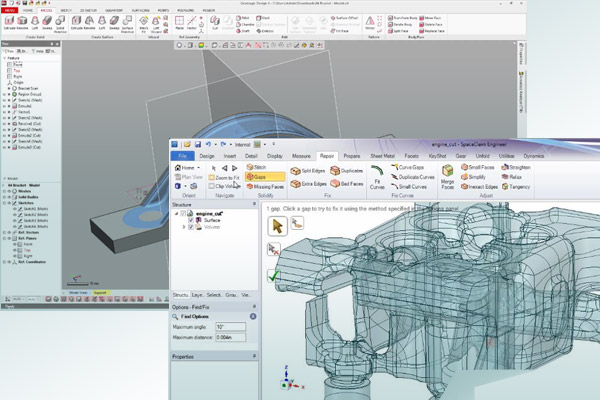Screen dimensions: 600x400
Task: Click the Stitch tool in SpaceClaim Solidify group
Action: point(256,167)
